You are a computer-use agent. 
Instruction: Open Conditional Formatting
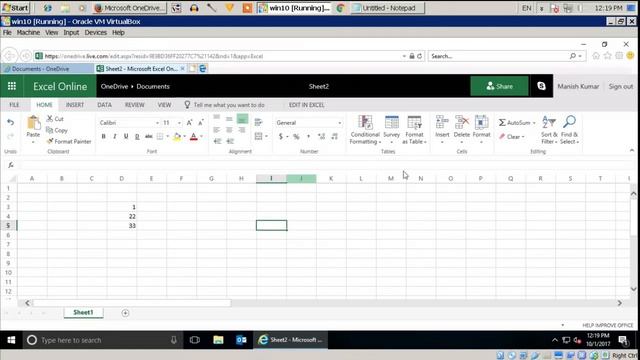365,129
